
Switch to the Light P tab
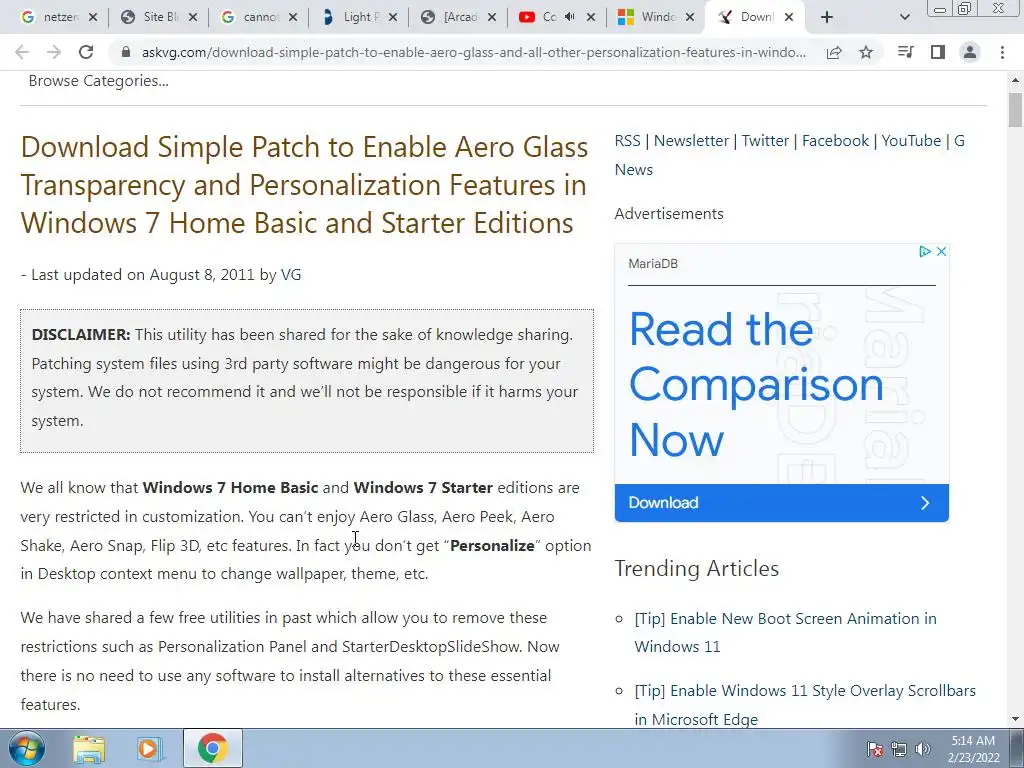coord(359,17)
